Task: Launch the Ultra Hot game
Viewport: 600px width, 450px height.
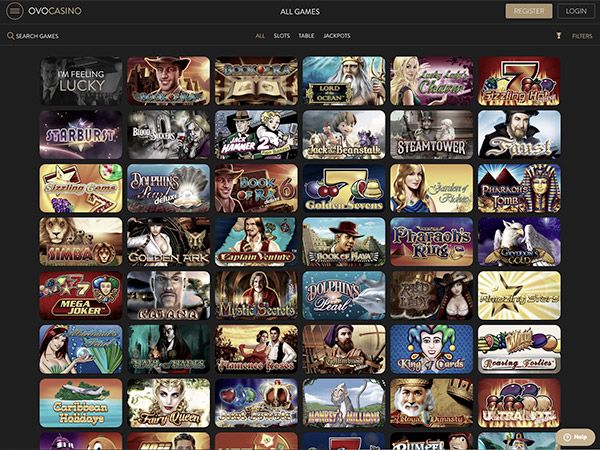Action: [519, 403]
